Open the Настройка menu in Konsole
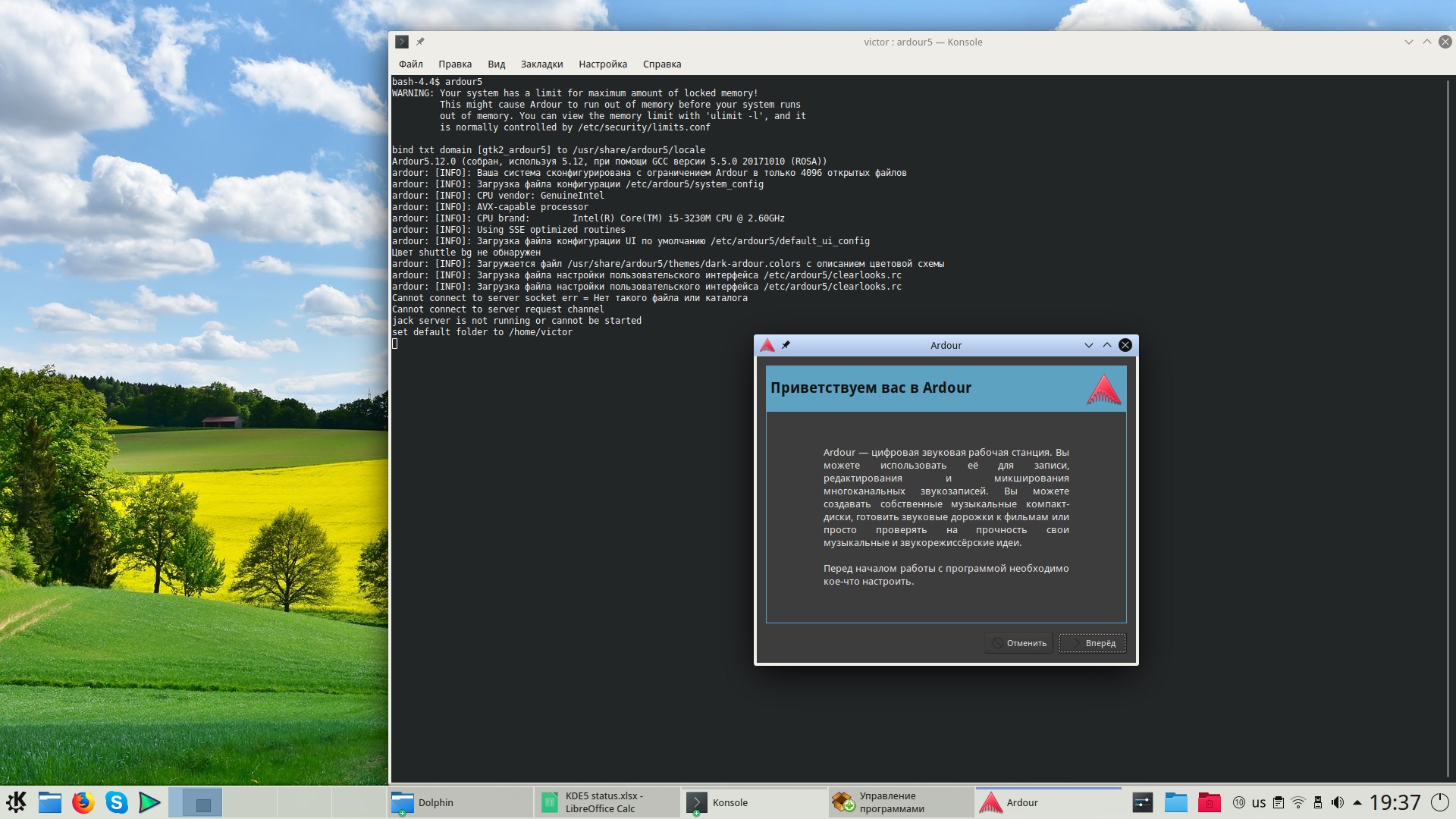This screenshot has width=1456, height=819. [602, 64]
